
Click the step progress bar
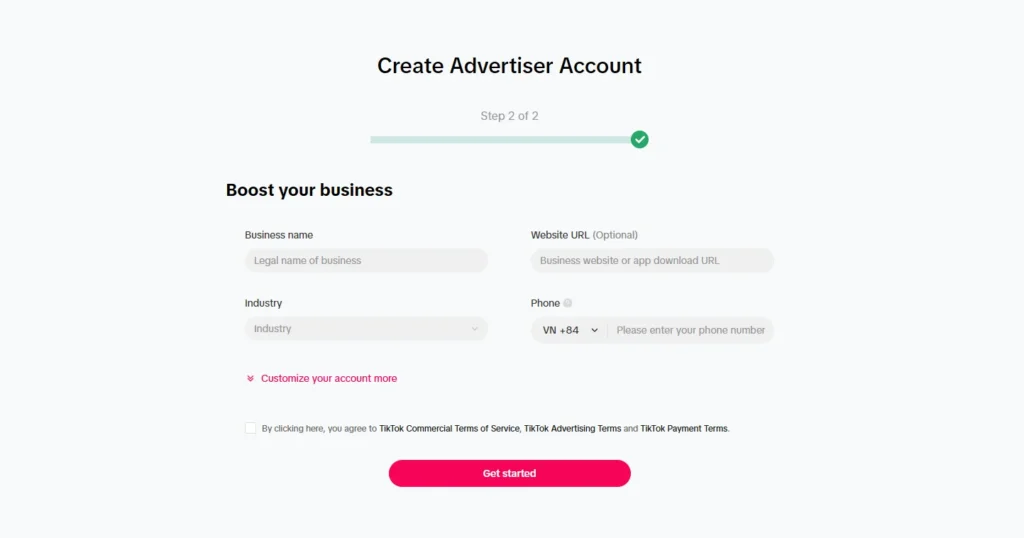pos(500,140)
